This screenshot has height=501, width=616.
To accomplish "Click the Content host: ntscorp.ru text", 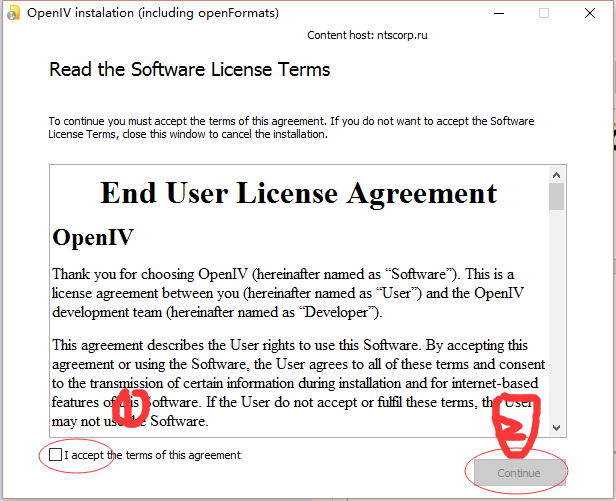I will coord(367,35).
